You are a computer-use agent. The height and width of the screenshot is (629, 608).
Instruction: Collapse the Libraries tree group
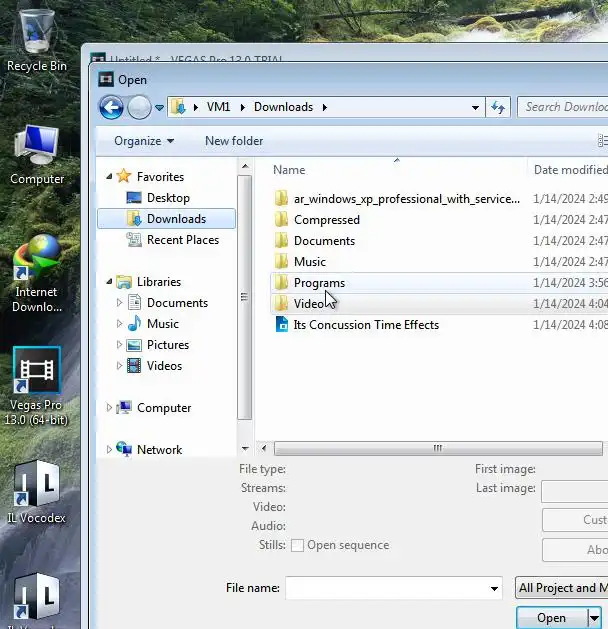point(109,282)
